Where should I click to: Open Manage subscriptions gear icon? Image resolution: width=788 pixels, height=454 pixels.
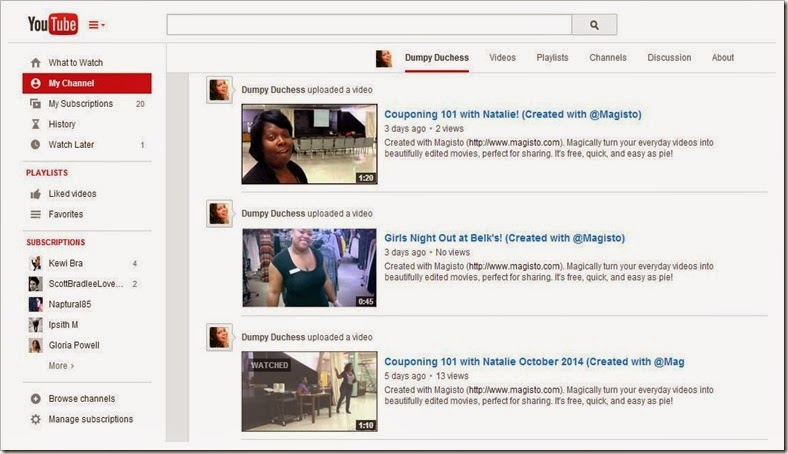(36, 420)
